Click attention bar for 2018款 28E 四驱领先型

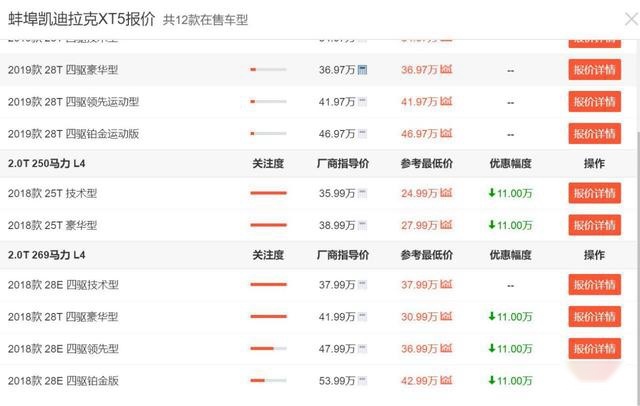point(269,348)
